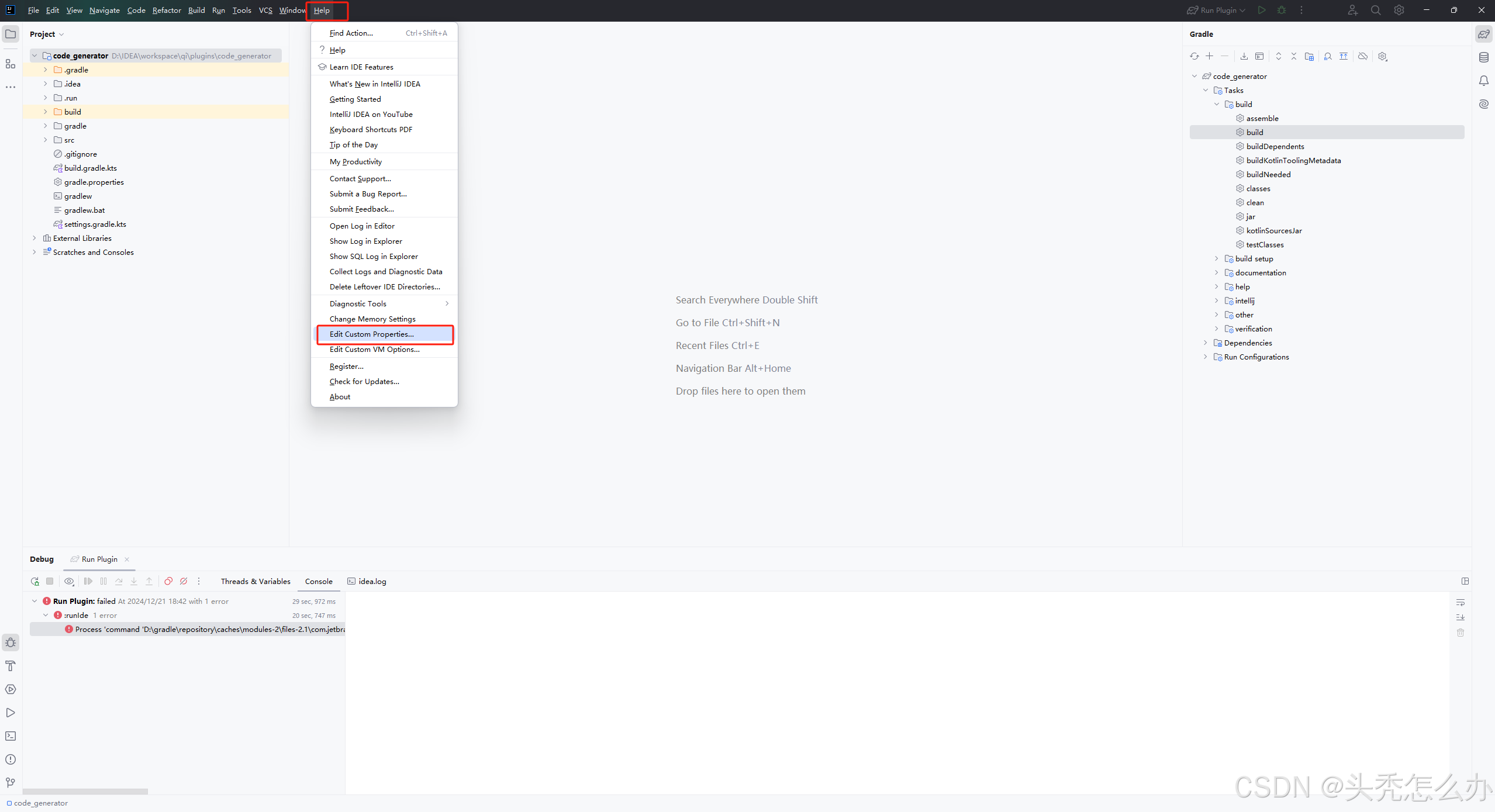
Task: Toggle Mute Breakpoints icon
Action: click(184, 581)
